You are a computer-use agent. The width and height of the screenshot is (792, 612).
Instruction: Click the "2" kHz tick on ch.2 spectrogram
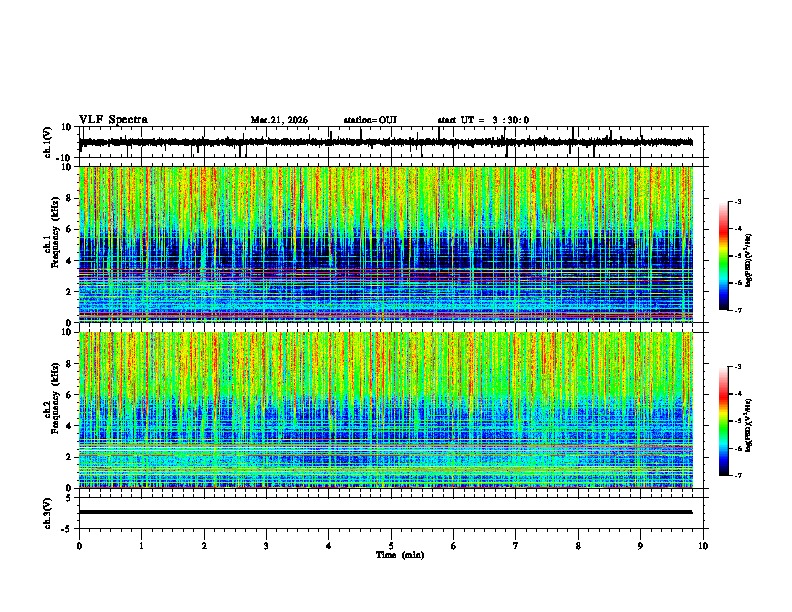[x=69, y=457]
